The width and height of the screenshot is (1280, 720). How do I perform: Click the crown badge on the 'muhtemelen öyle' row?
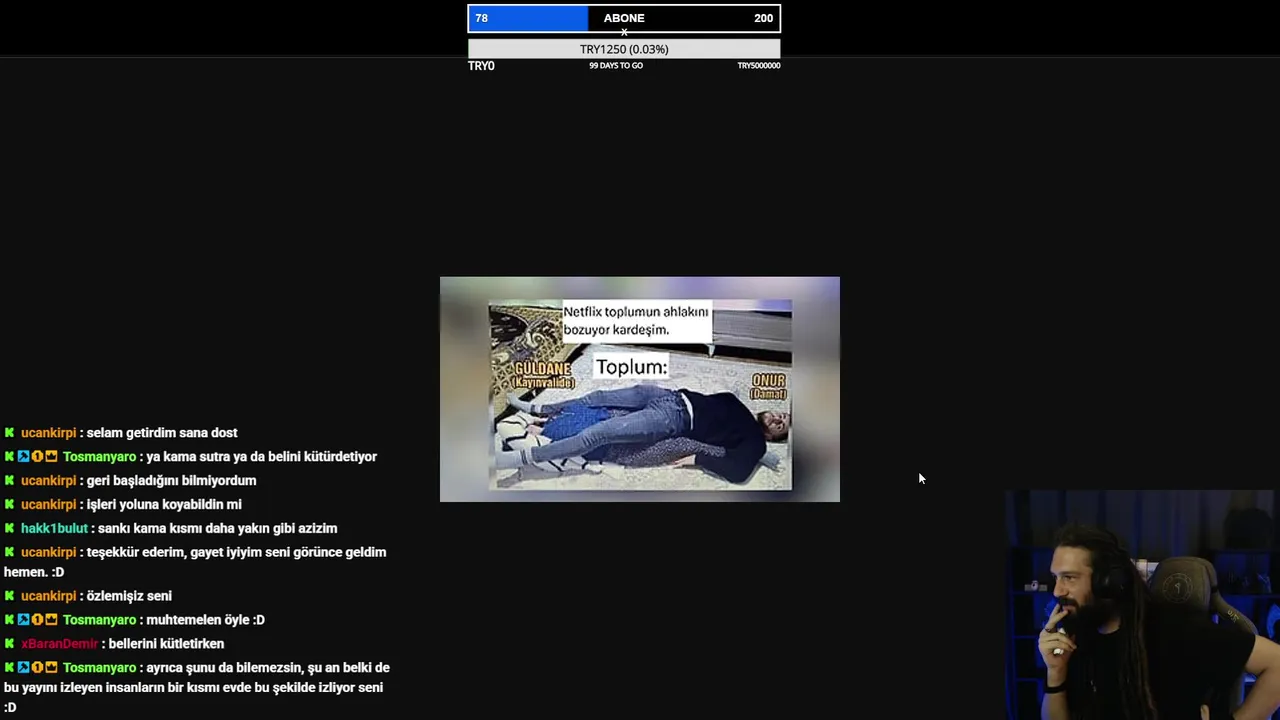pos(51,620)
